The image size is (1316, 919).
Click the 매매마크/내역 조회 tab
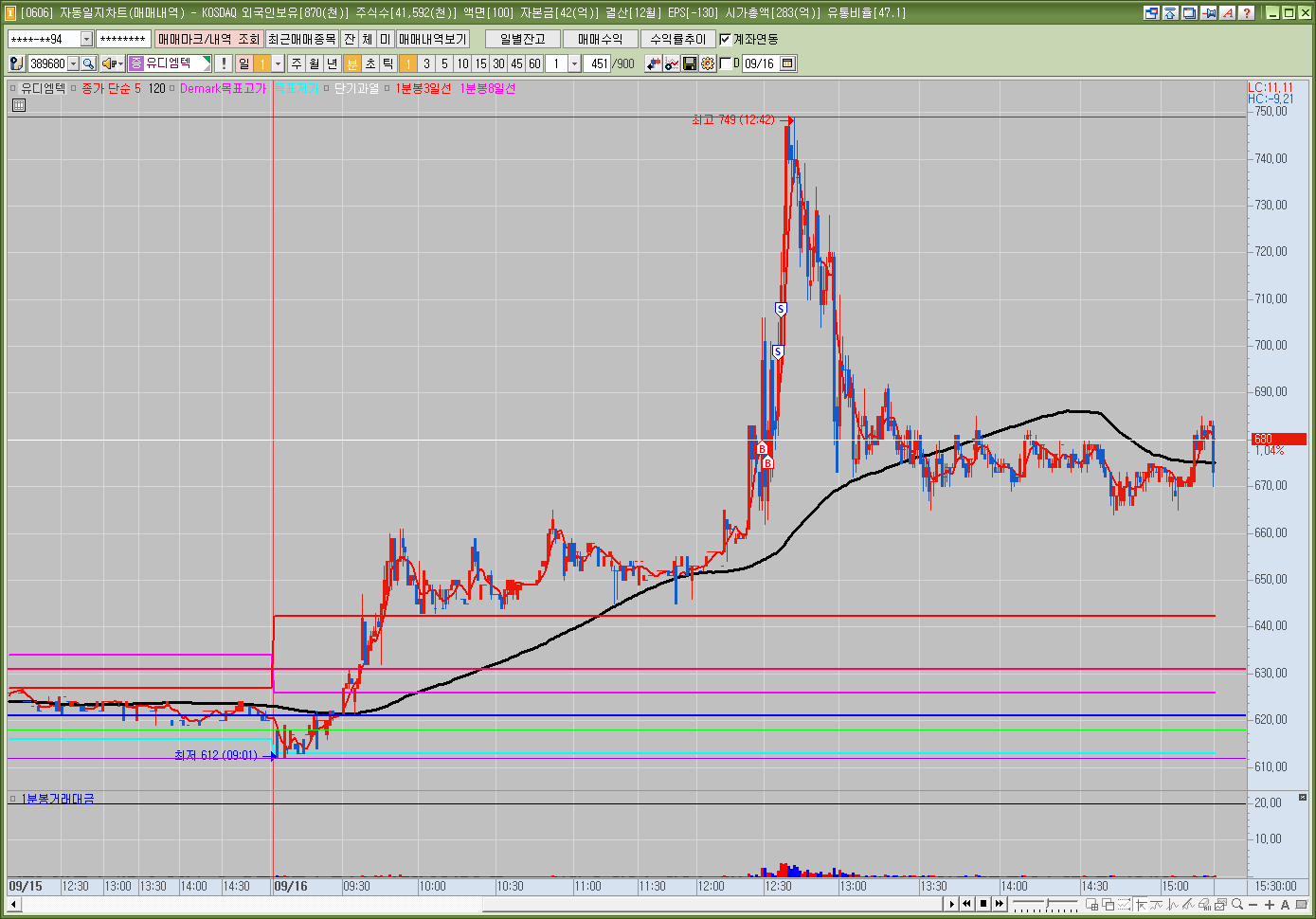(209, 39)
